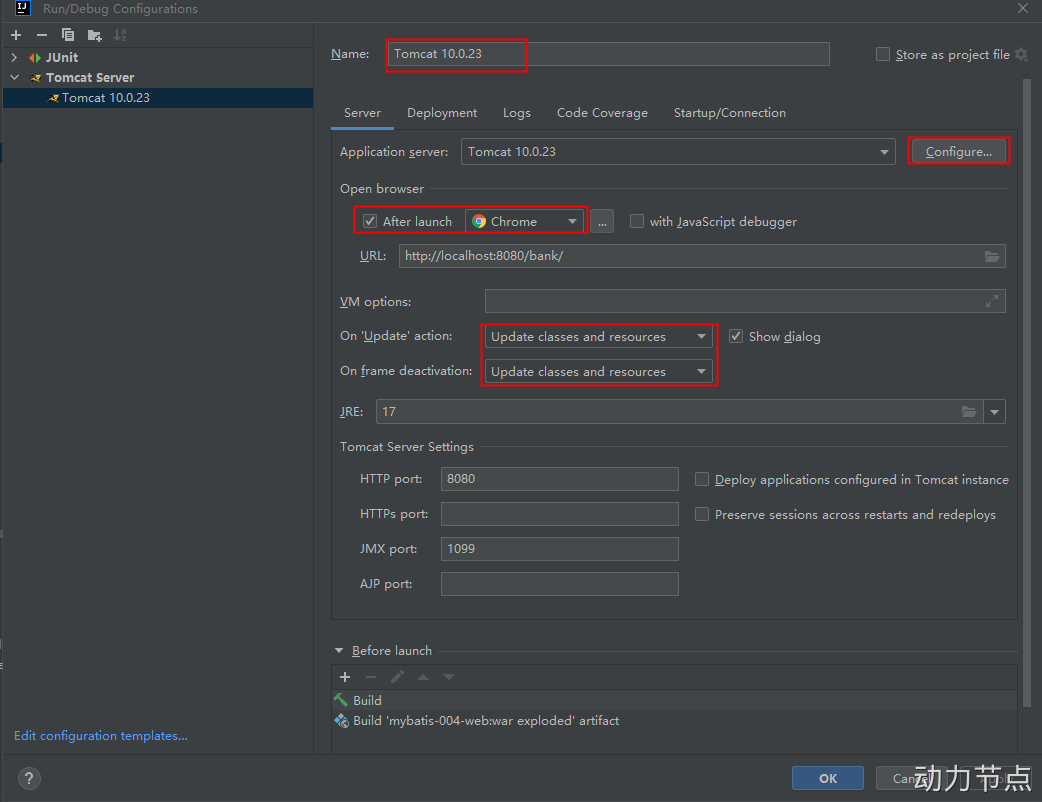Open the On 'Update' action dropdown
Viewport: 1042px width, 802px height.
click(599, 337)
